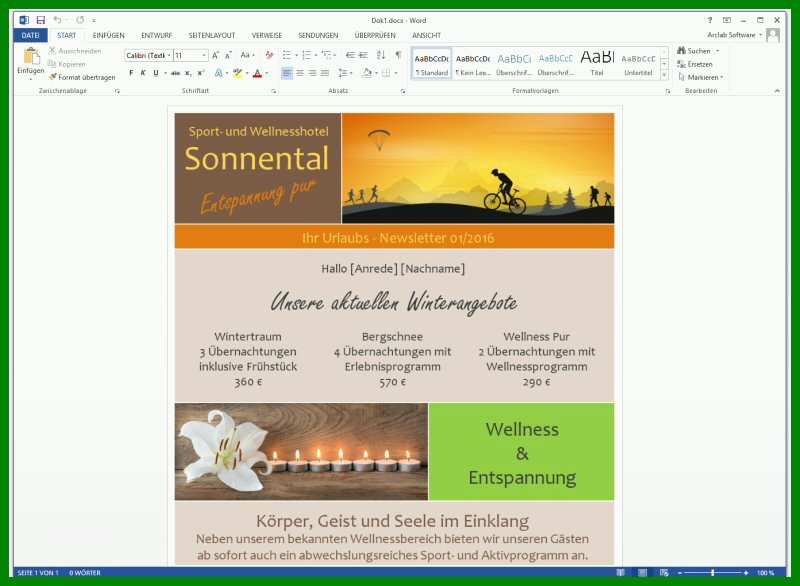Click the Wellness & Entspannung green box
This screenshot has width=800, height=586.
[521, 452]
